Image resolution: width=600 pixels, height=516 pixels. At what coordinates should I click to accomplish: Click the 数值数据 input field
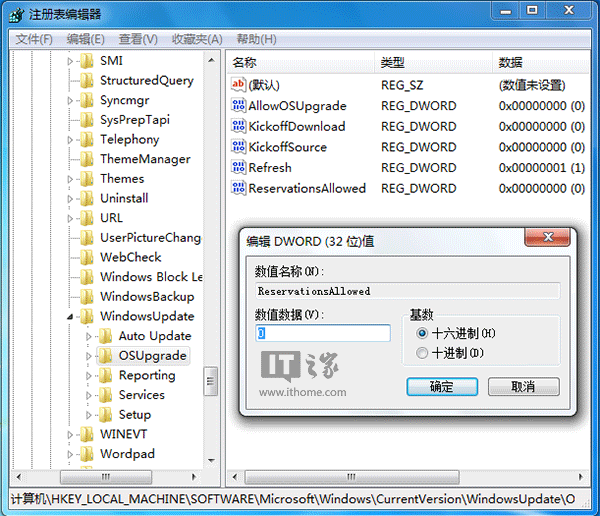[x=323, y=333]
